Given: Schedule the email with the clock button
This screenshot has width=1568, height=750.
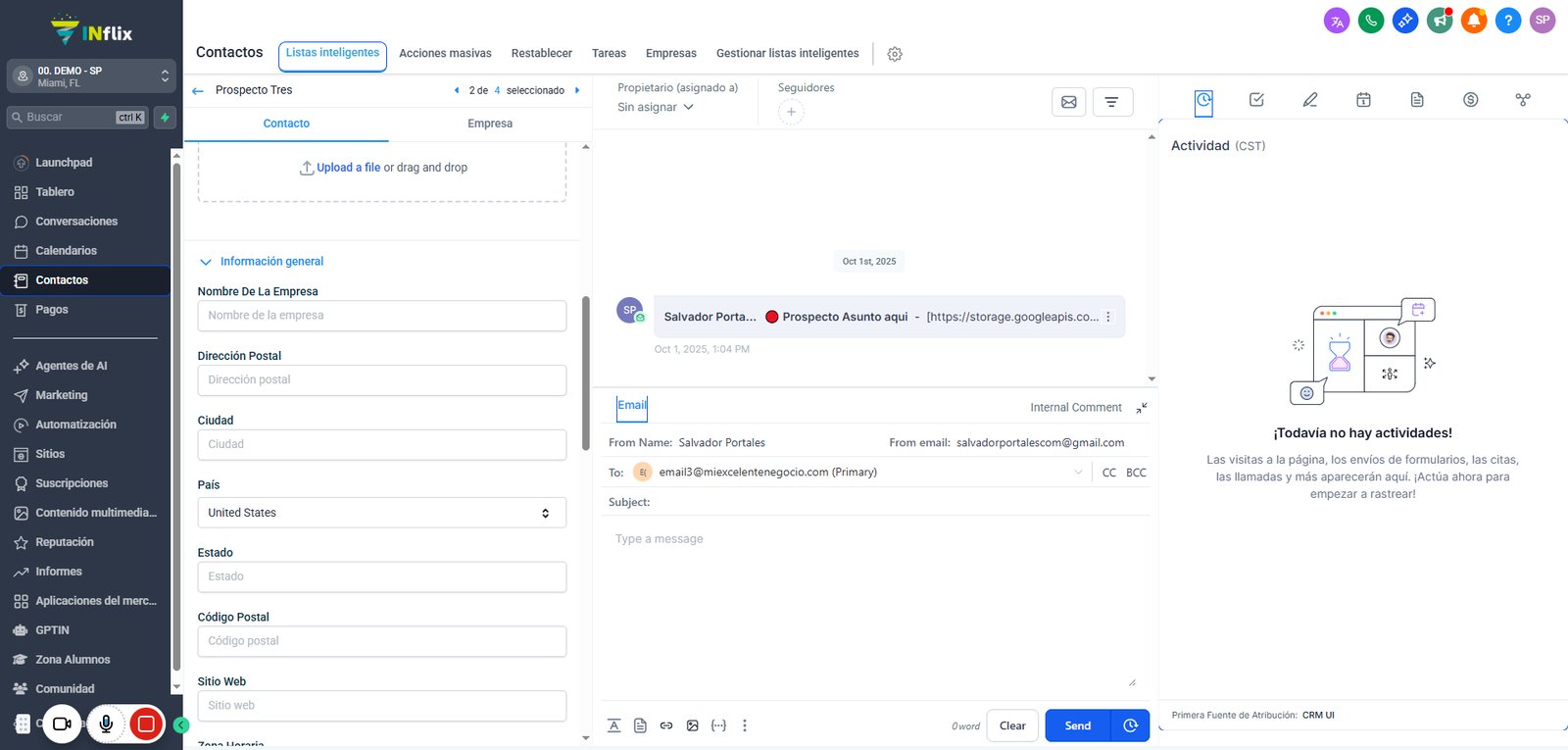Looking at the screenshot, I should [1130, 725].
